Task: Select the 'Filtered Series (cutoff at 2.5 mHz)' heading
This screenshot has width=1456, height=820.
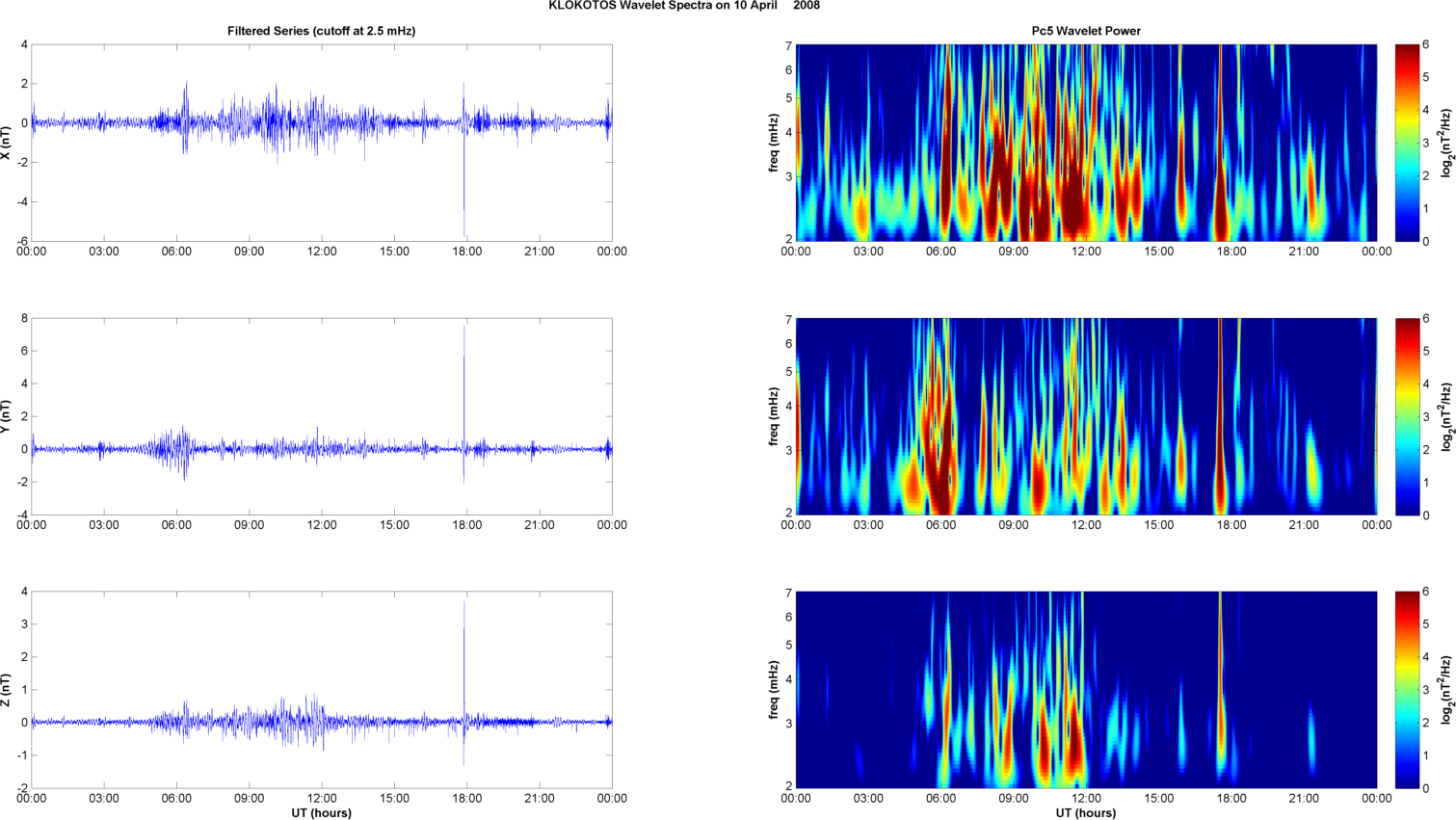Action: point(322,31)
